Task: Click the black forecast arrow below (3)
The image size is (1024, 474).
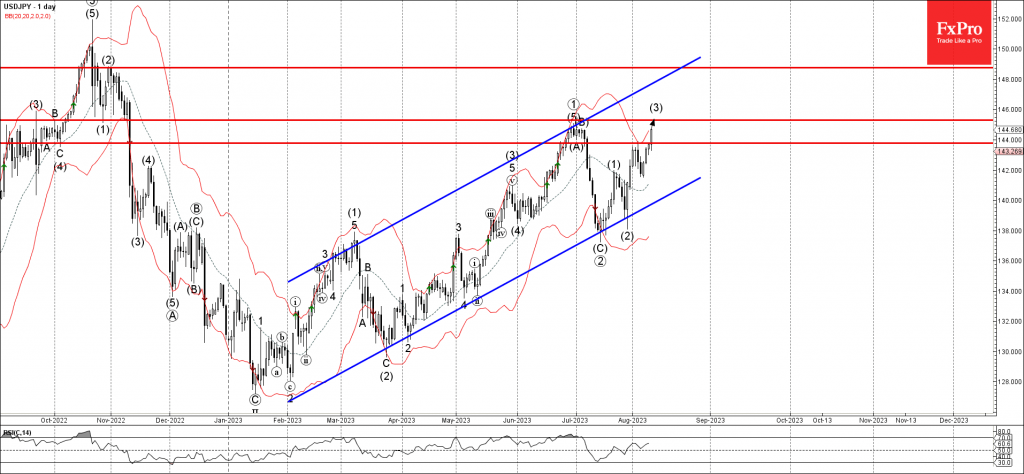Action: coord(652,123)
